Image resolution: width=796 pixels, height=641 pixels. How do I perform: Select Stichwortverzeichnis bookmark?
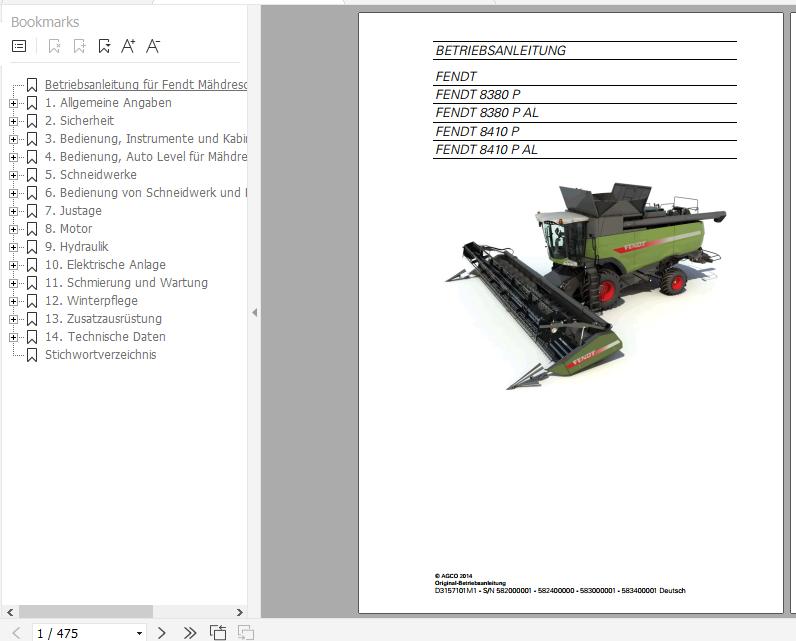tap(101, 355)
